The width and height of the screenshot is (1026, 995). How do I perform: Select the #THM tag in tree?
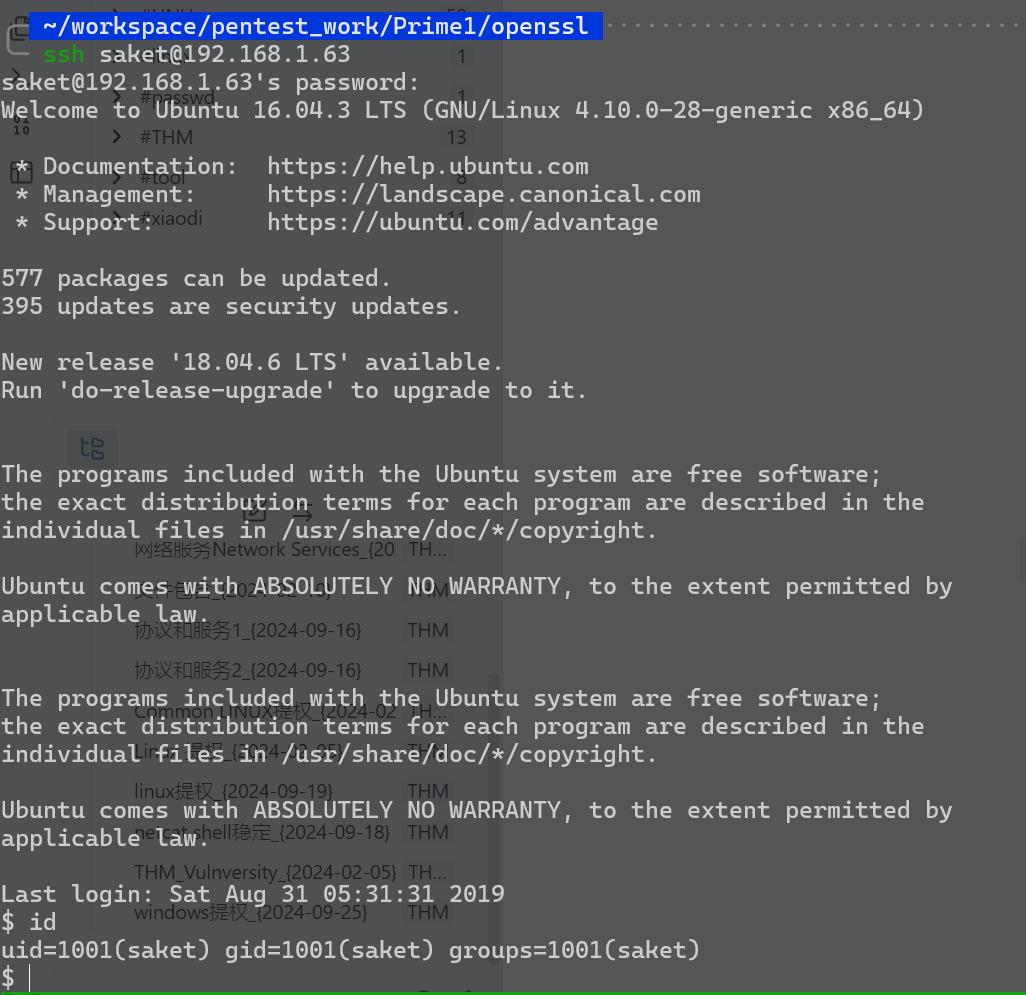(x=166, y=137)
